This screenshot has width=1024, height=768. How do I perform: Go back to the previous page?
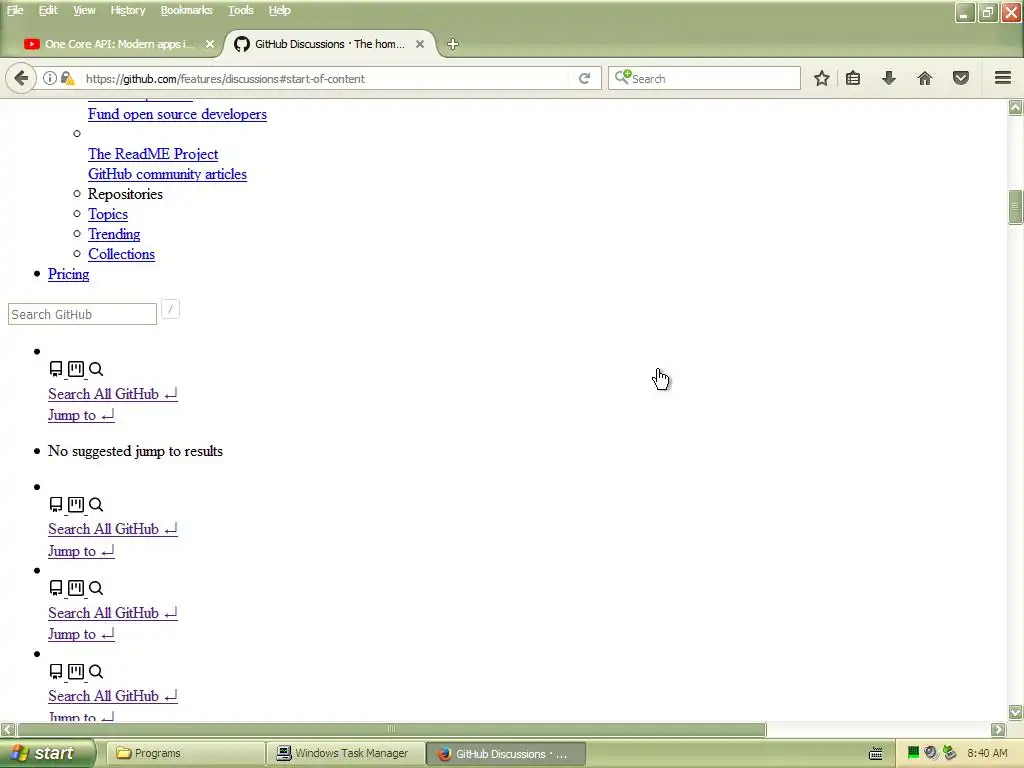coord(21,78)
